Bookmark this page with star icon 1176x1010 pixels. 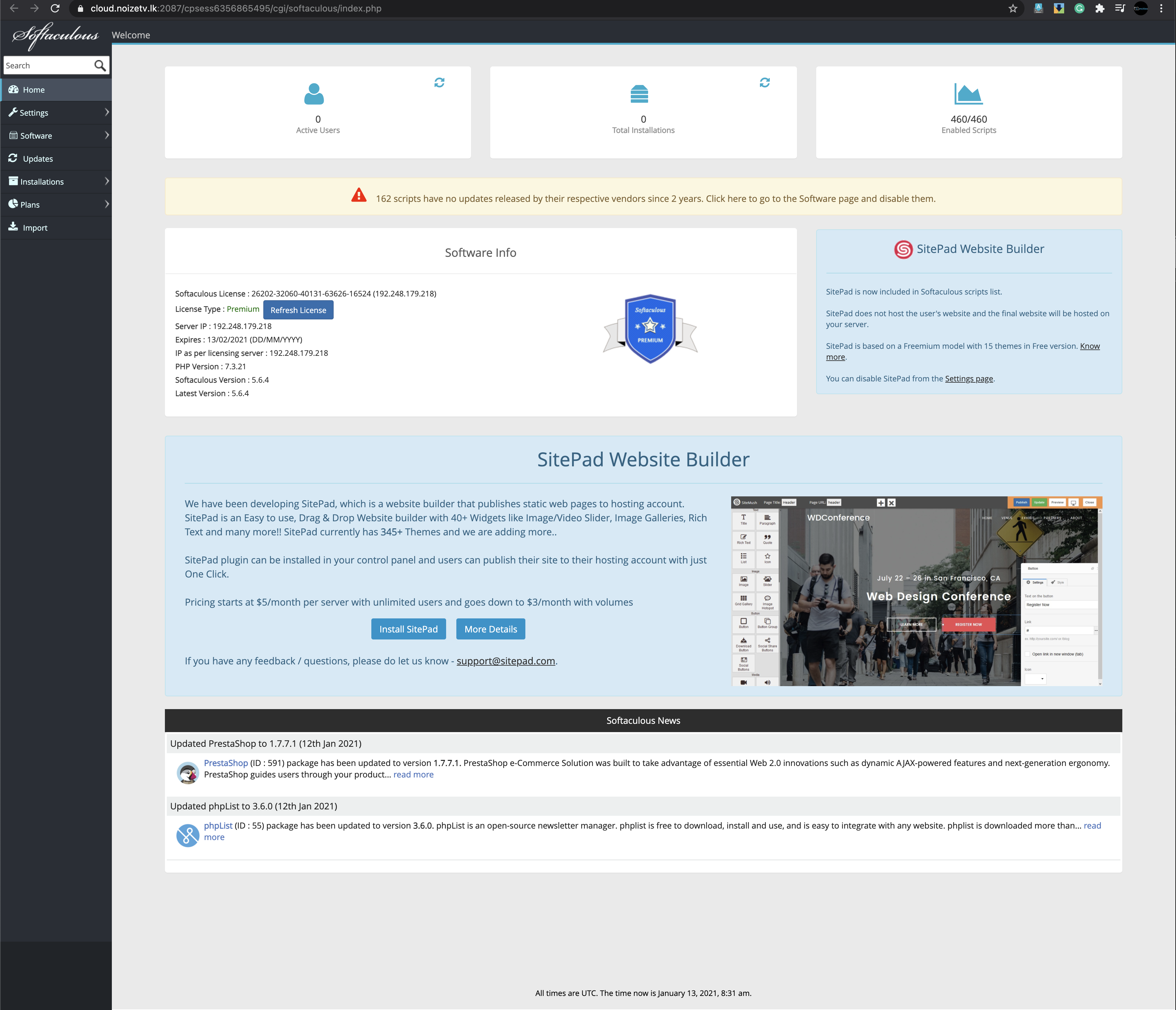(x=1012, y=9)
